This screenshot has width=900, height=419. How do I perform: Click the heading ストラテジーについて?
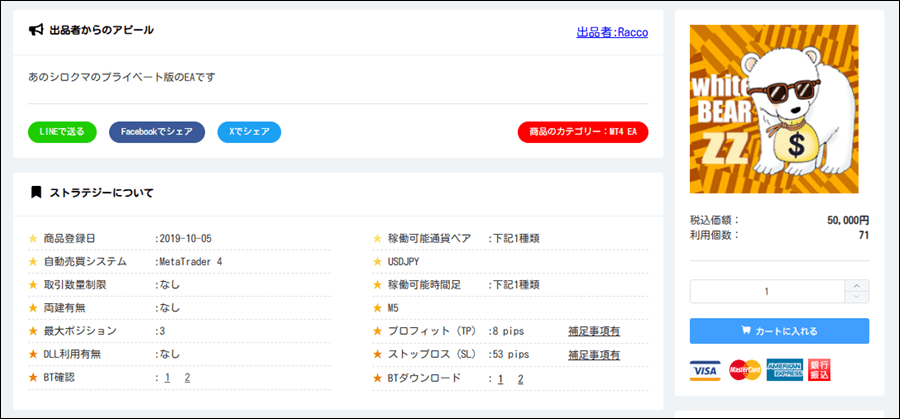pos(102,193)
